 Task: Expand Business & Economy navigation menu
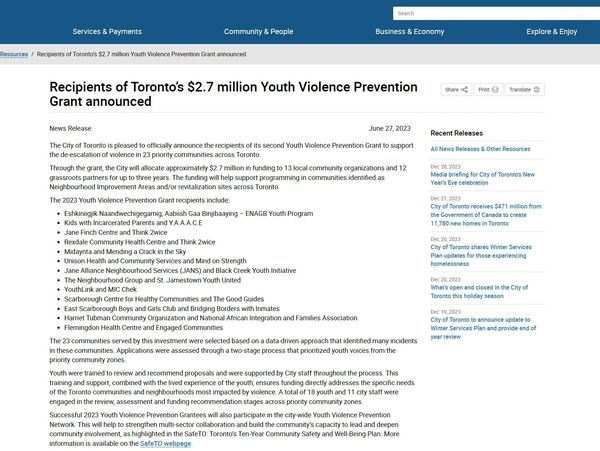tap(409, 32)
